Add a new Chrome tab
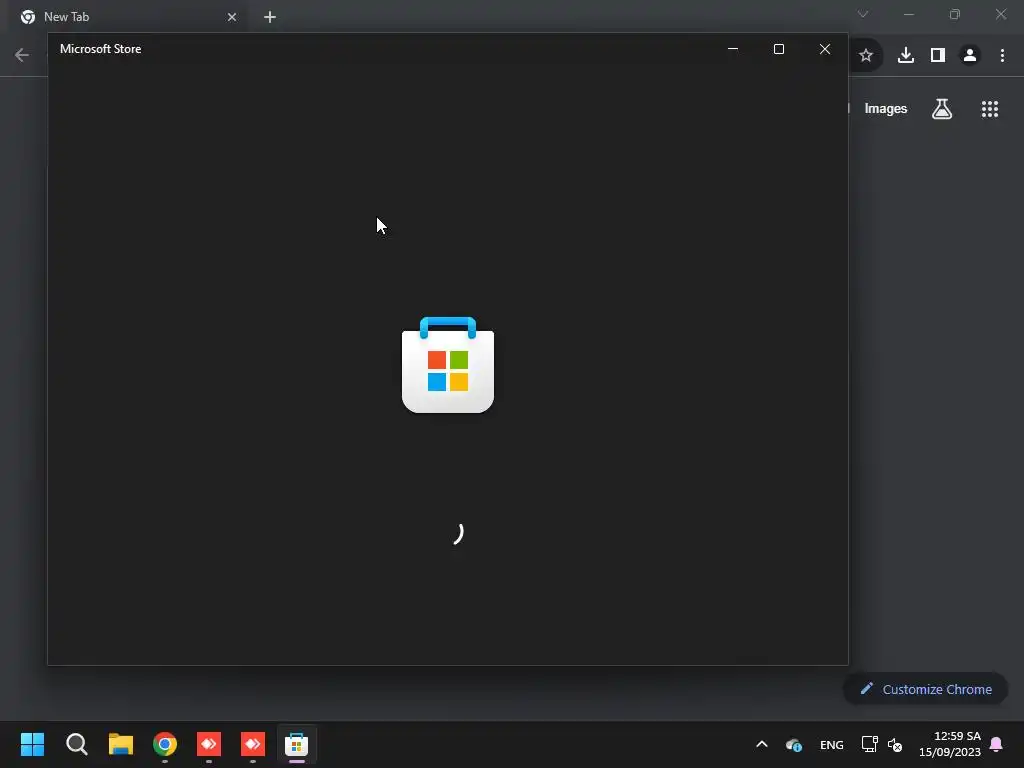Screen dimensions: 1024x768 click(x=270, y=17)
